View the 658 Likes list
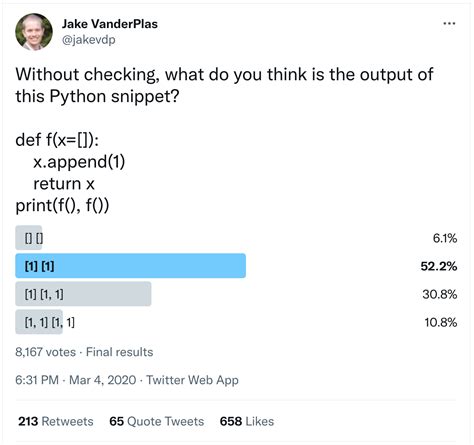The height and width of the screenshot is (445, 474). tap(247, 421)
